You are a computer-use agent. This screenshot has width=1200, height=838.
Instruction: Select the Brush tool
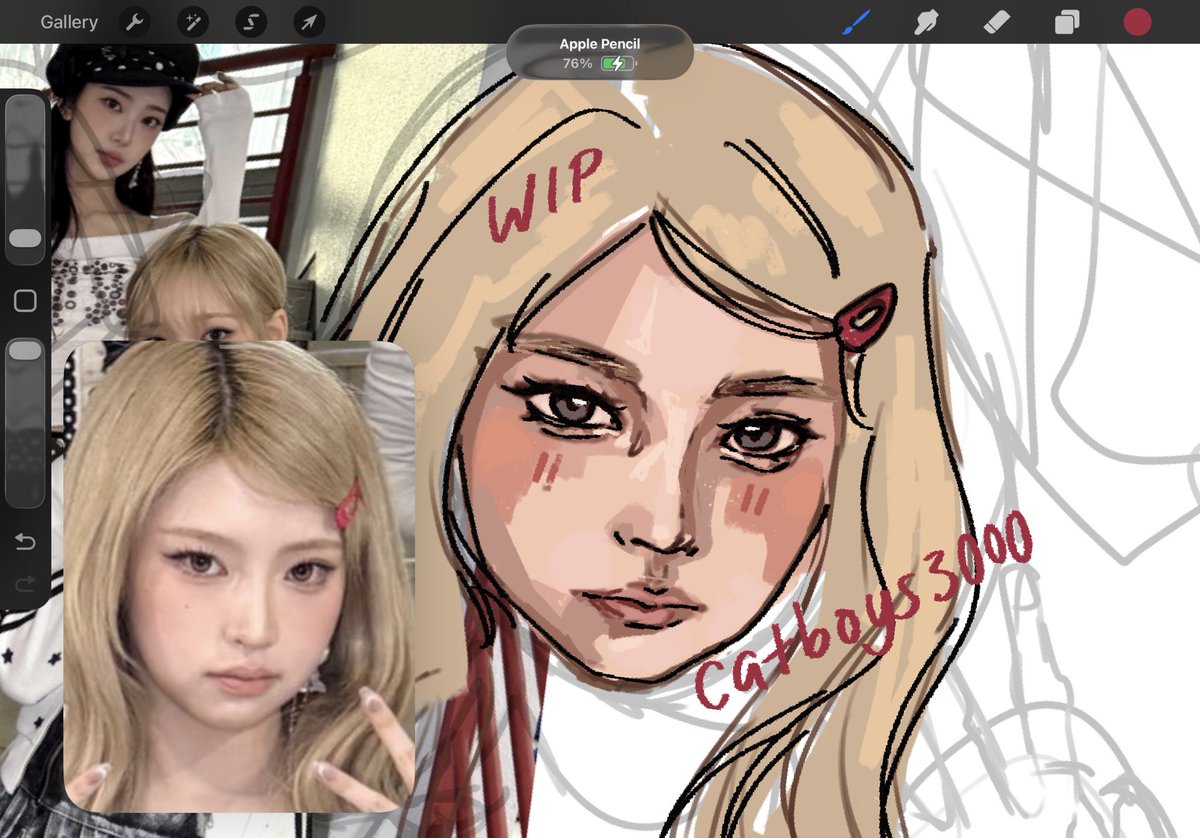[856, 22]
